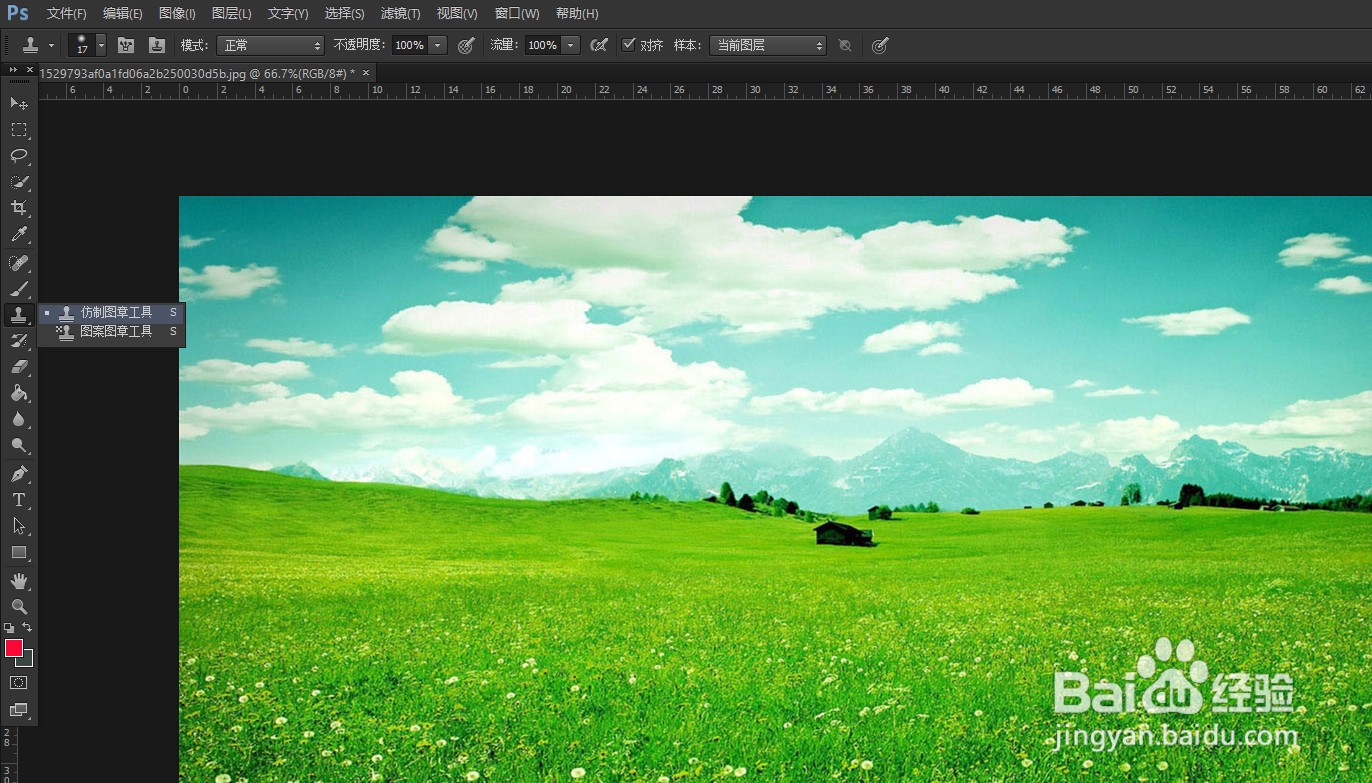Open the Clone Source panel icon
The width and height of the screenshot is (1372, 783).
coord(156,45)
